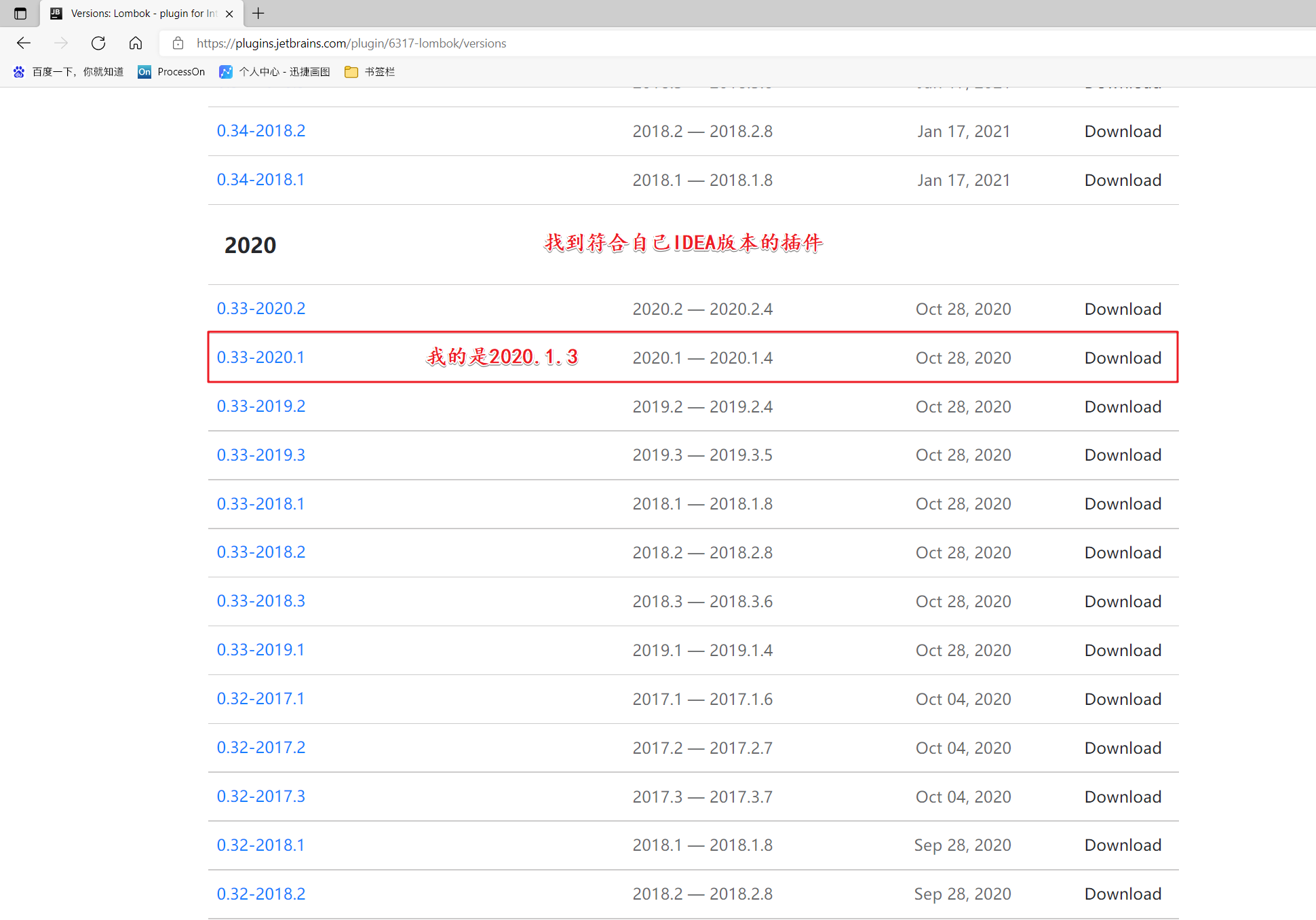
Task: Download the 0.32-2018.2 plugin
Action: pos(1123,894)
